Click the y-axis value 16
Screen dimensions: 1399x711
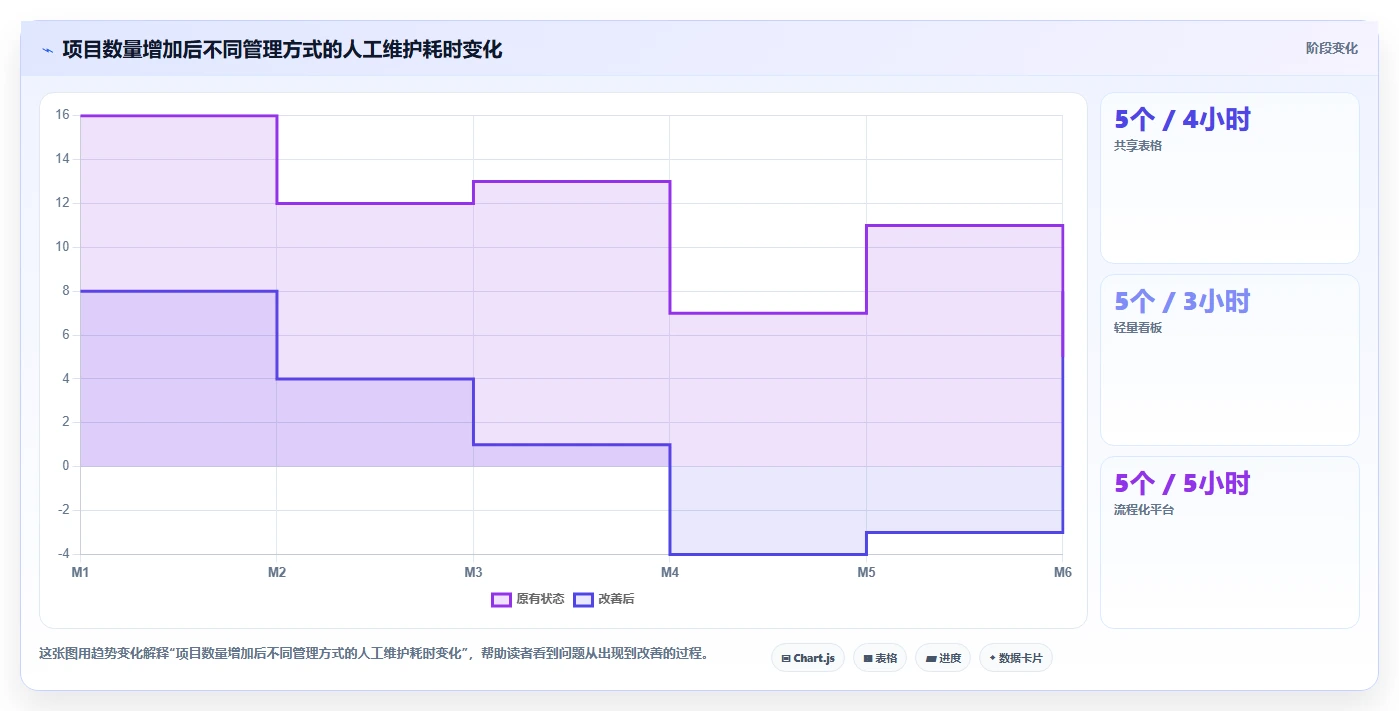point(62,115)
